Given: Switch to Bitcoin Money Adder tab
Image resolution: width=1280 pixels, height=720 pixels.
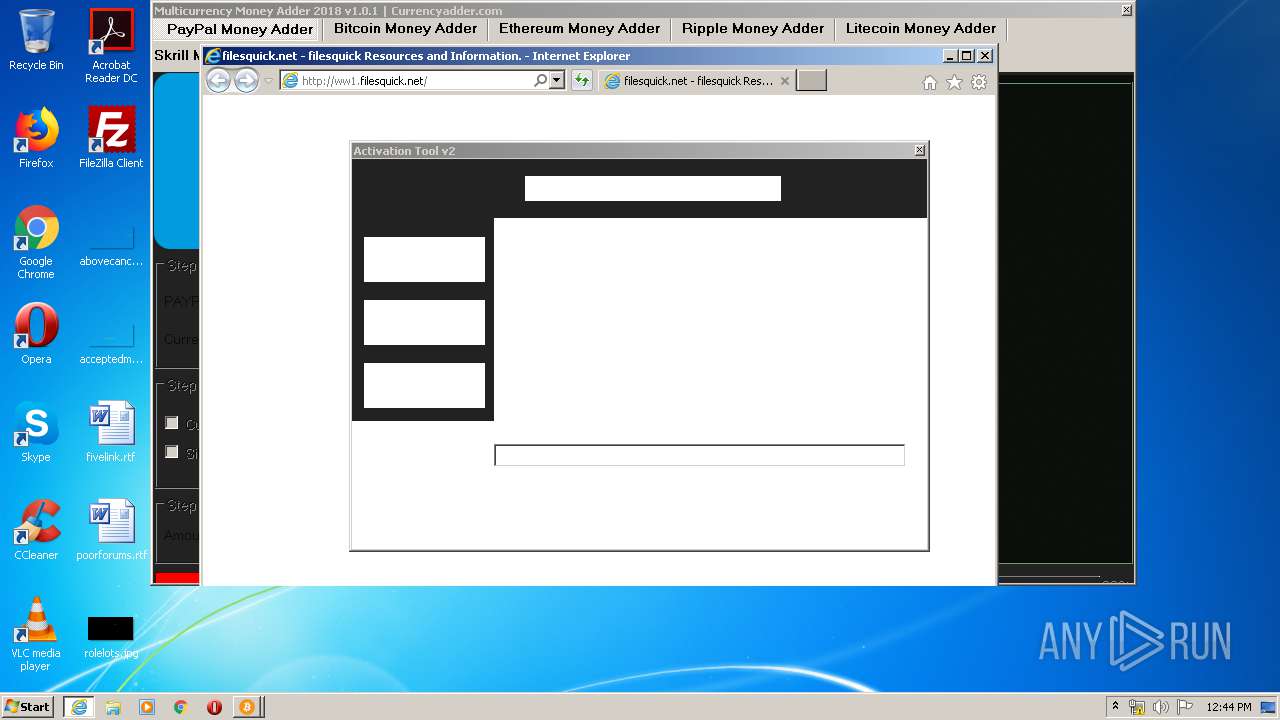Looking at the screenshot, I should [405, 29].
